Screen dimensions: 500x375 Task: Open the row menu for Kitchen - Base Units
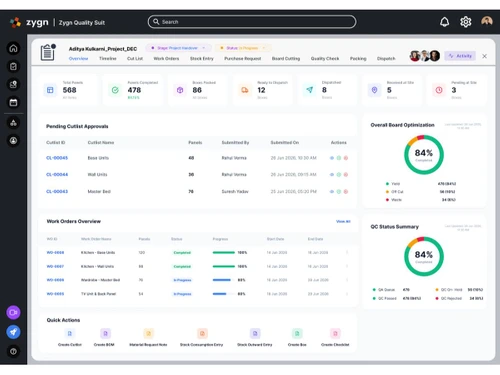(x=347, y=253)
